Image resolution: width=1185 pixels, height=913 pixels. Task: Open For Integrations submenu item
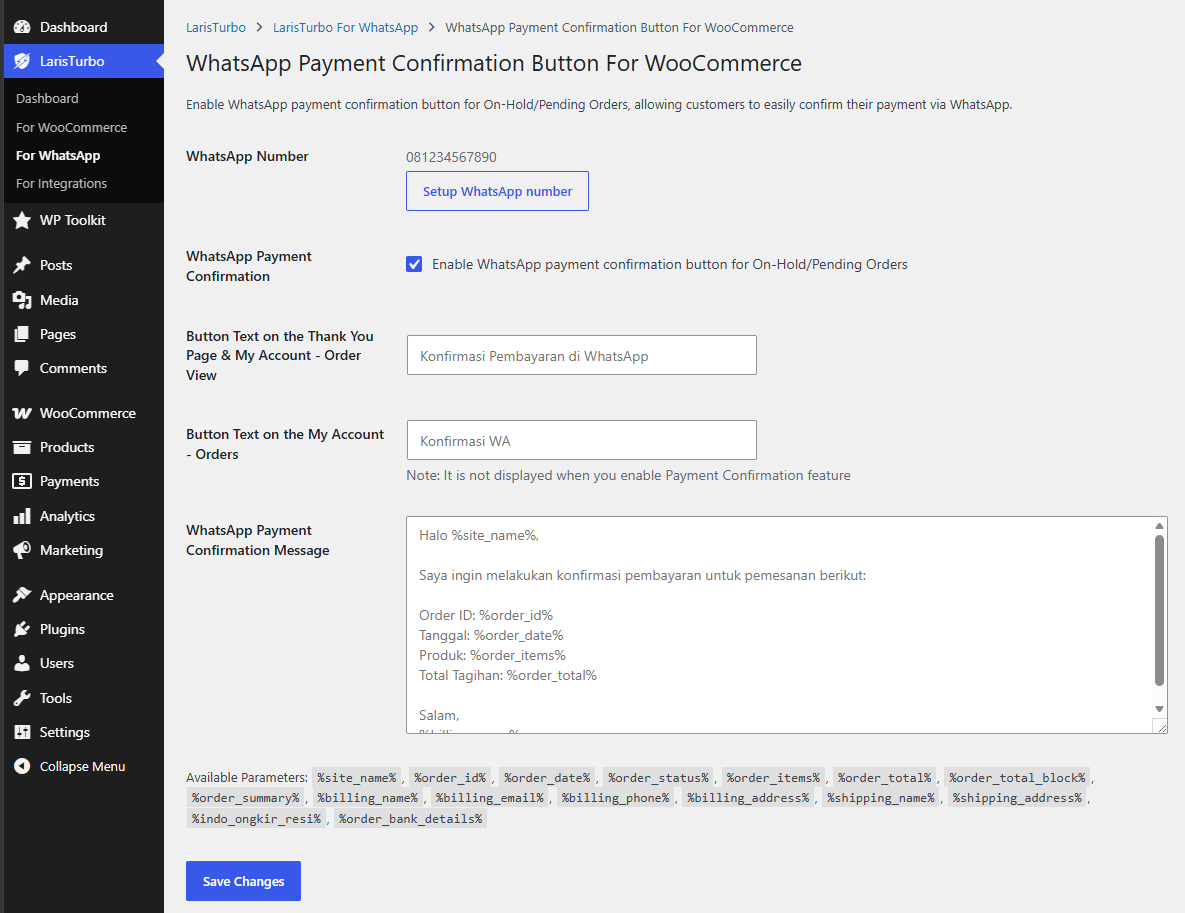61,184
